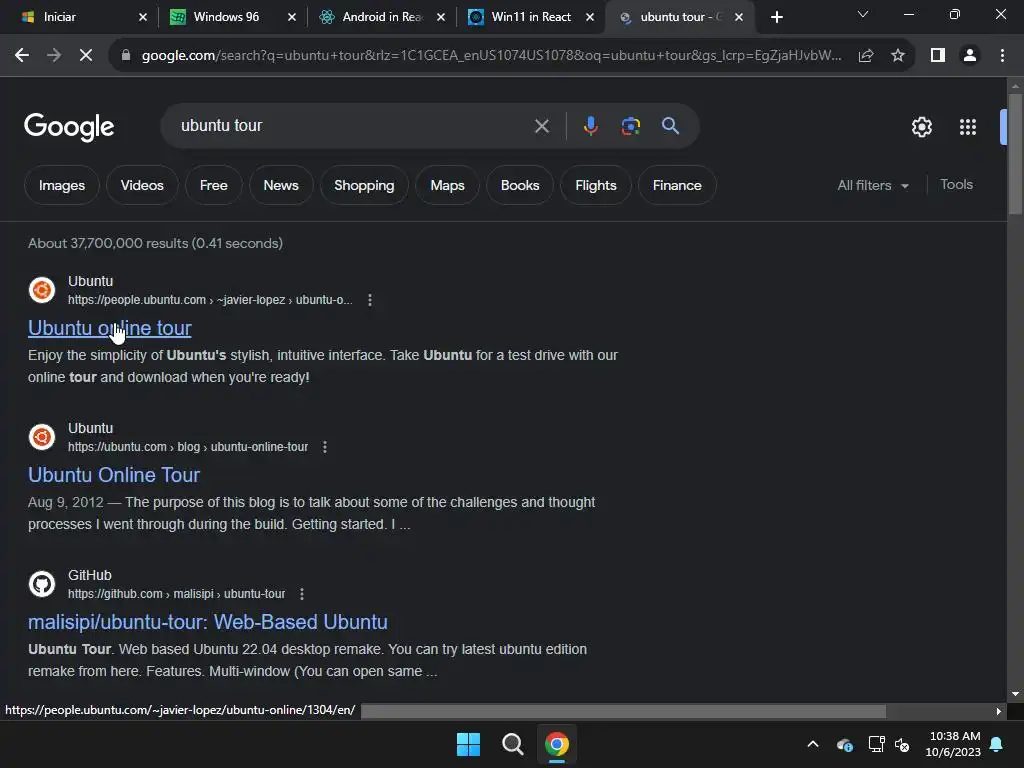Open more options for ubuntu.com blog result
This screenshot has height=768, width=1024.
[325, 447]
